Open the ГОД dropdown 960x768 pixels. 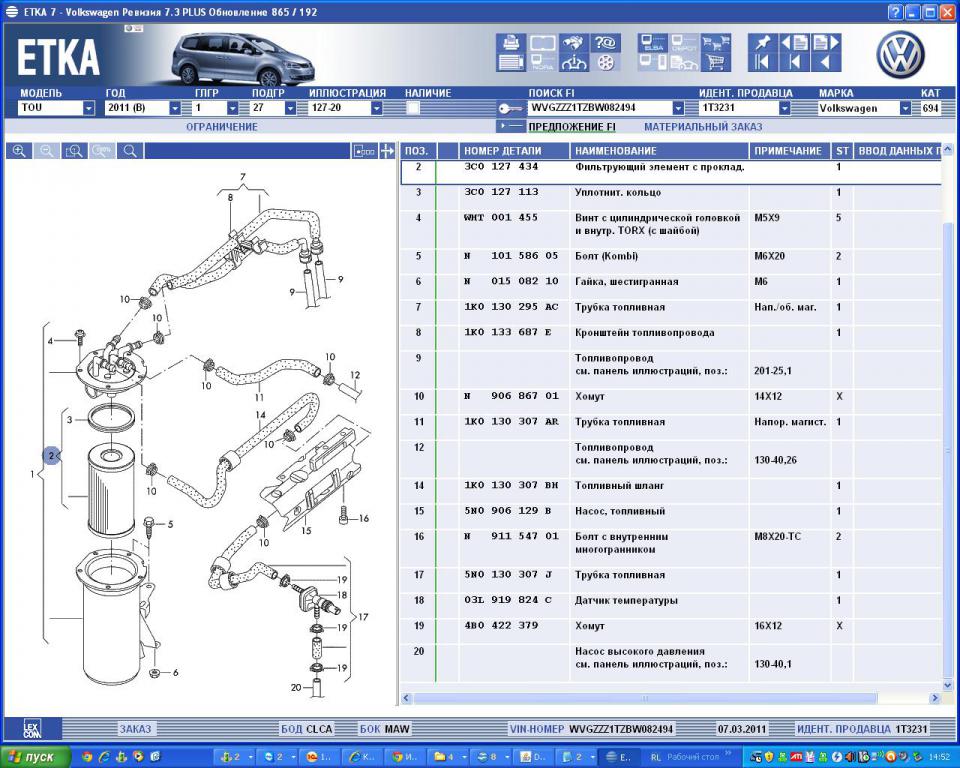click(x=175, y=108)
